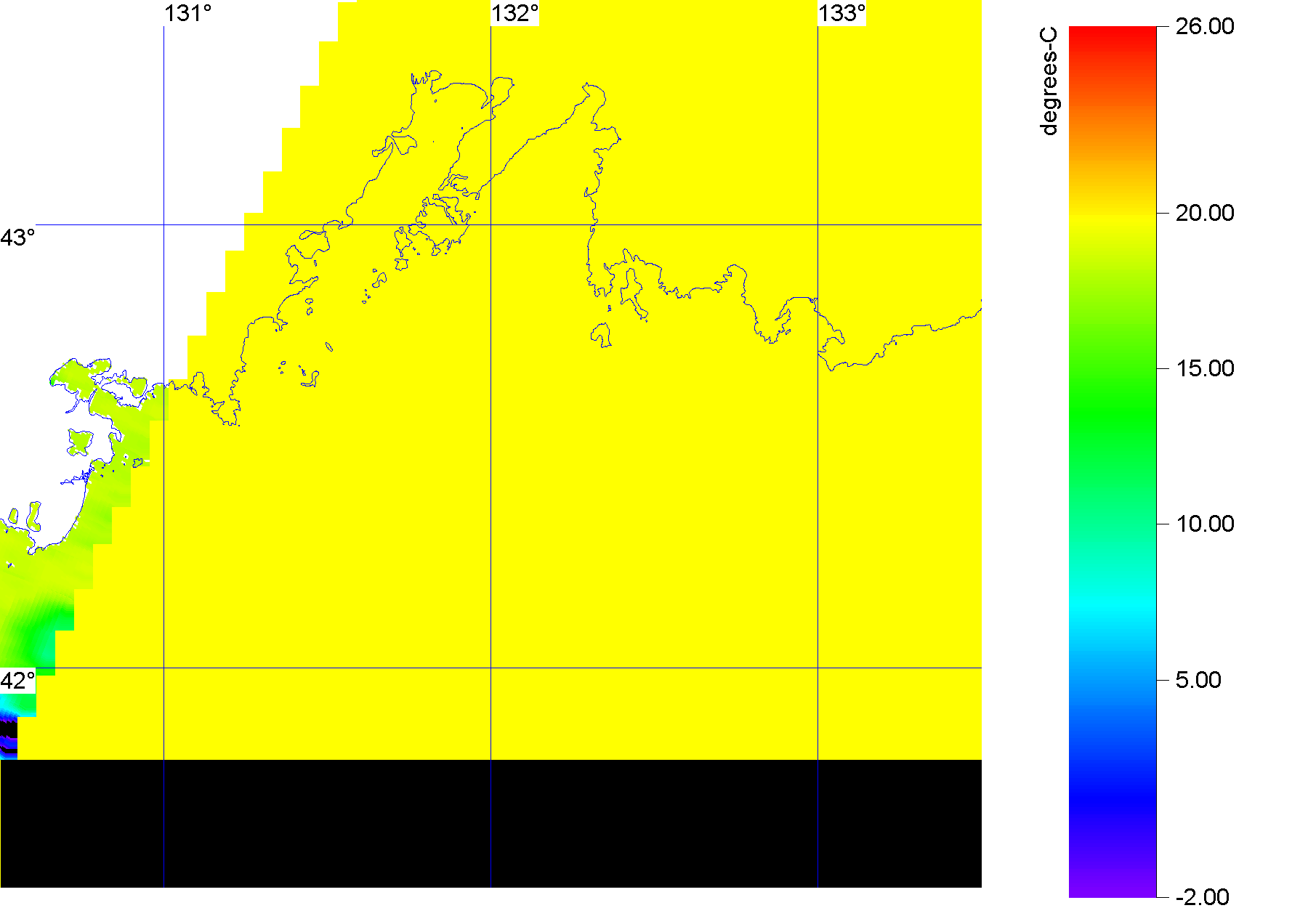
Task: Click the 131° longitude label
Action: click(x=188, y=13)
